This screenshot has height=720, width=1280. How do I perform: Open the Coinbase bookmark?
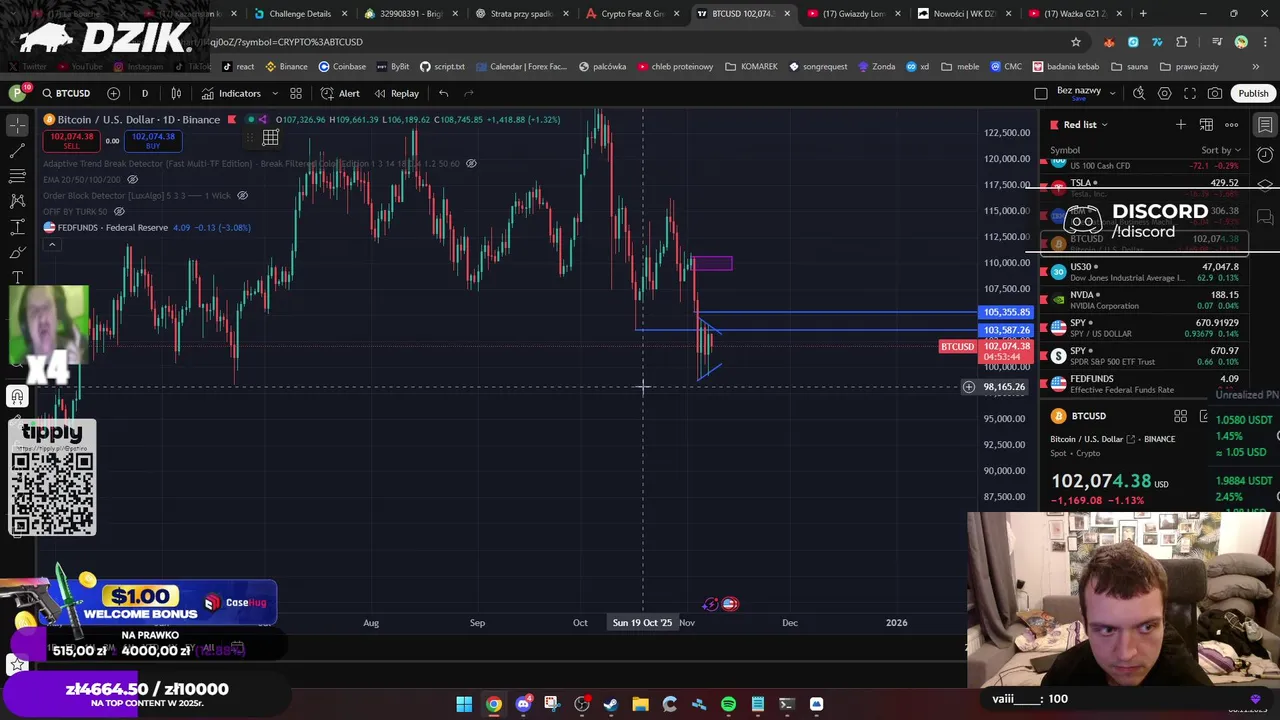coord(342,67)
